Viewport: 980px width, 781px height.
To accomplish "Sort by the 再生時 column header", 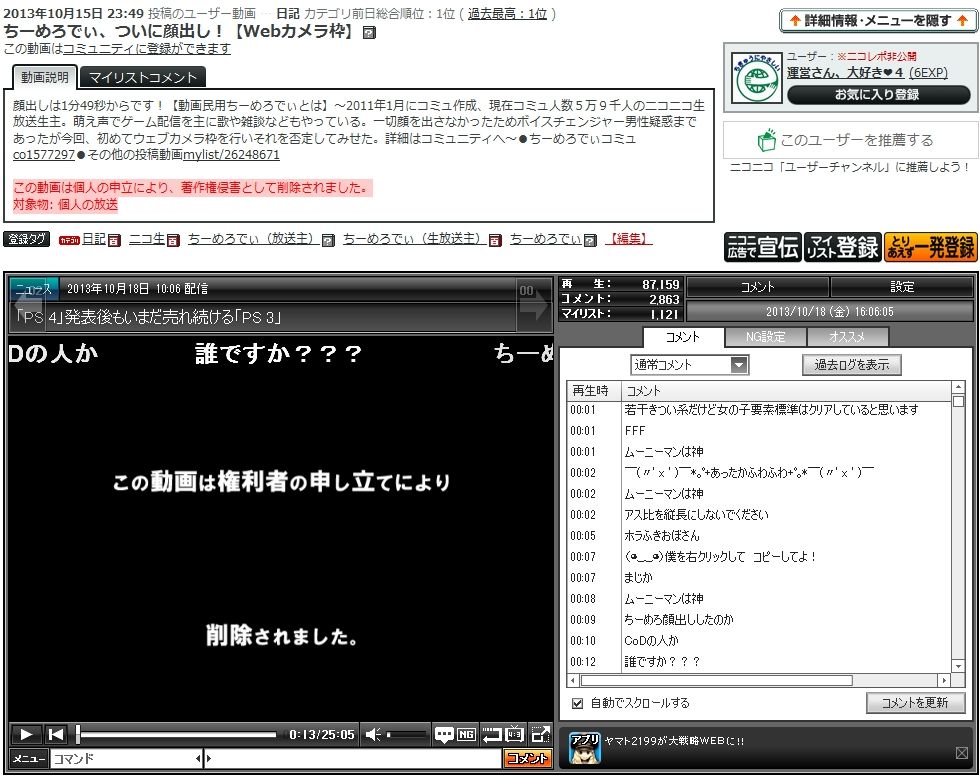I will [594, 390].
